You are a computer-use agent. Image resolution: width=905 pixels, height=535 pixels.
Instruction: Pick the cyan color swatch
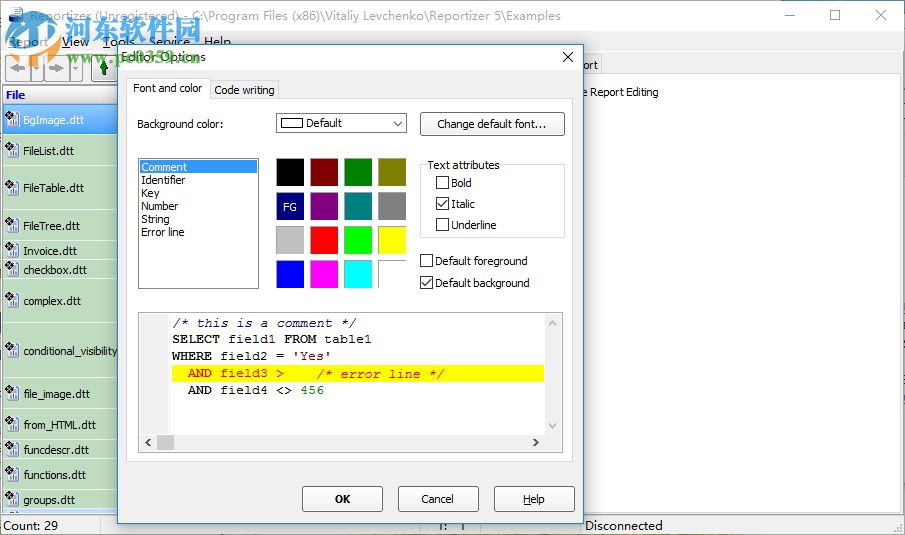click(x=358, y=274)
